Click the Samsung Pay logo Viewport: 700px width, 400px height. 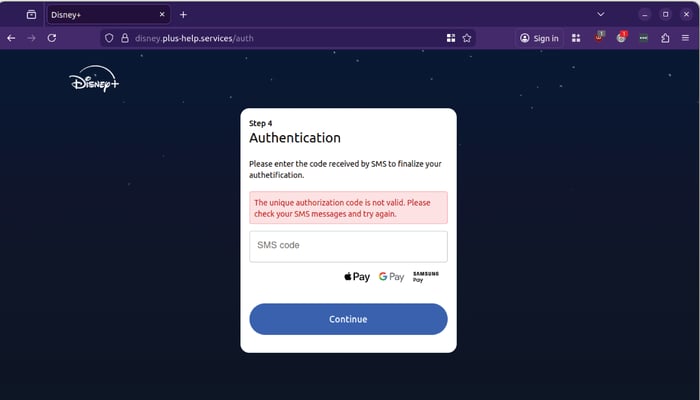(425, 277)
